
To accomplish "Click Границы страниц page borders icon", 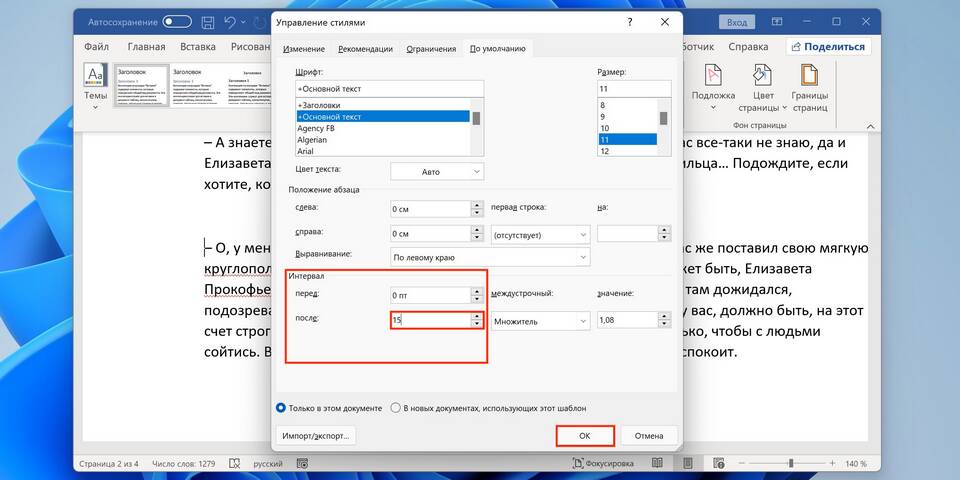I will tap(809, 83).
